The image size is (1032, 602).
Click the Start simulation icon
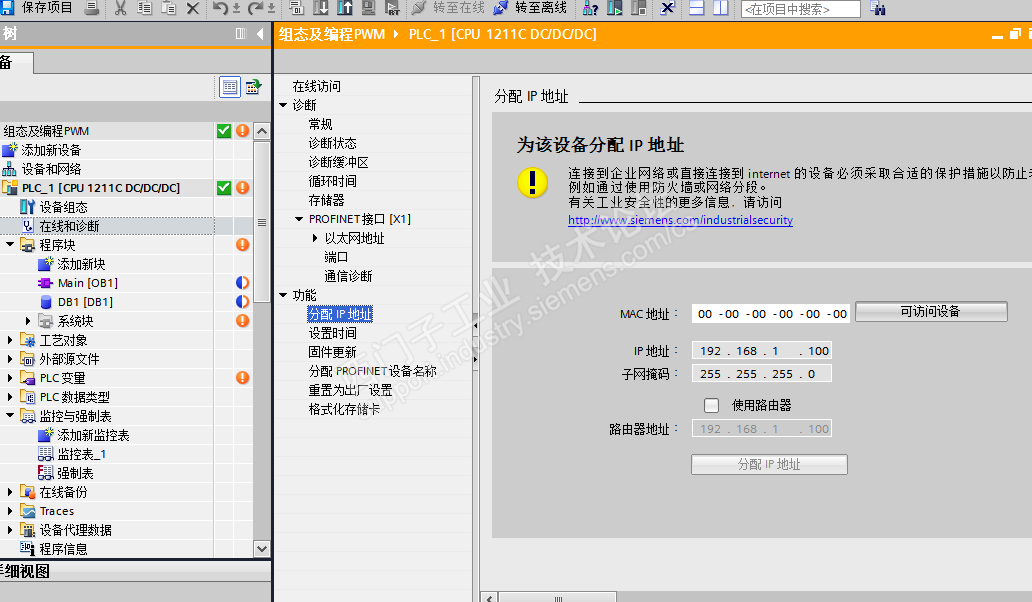click(x=369, y=8)
